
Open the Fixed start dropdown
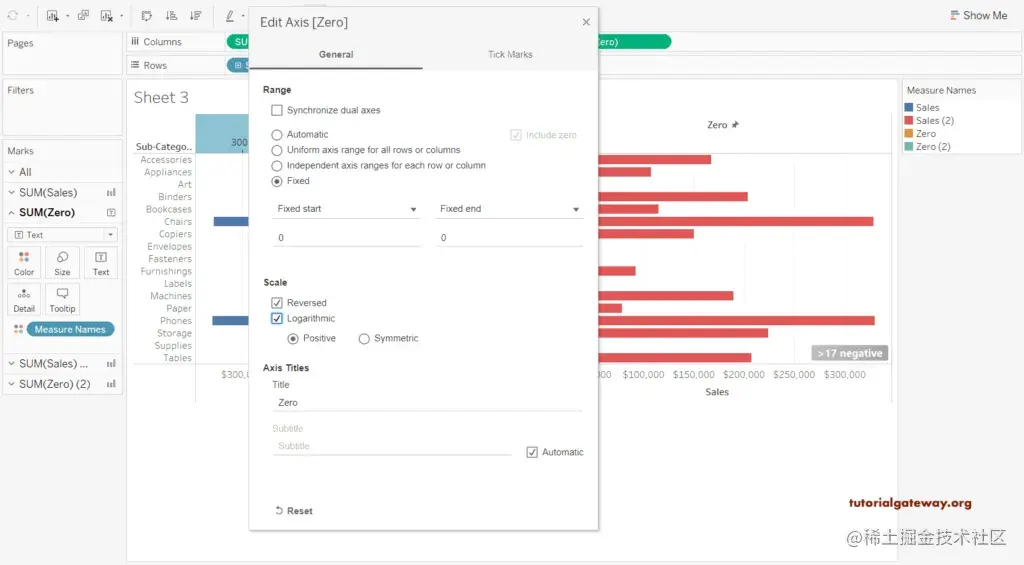(x=347, y=209)
